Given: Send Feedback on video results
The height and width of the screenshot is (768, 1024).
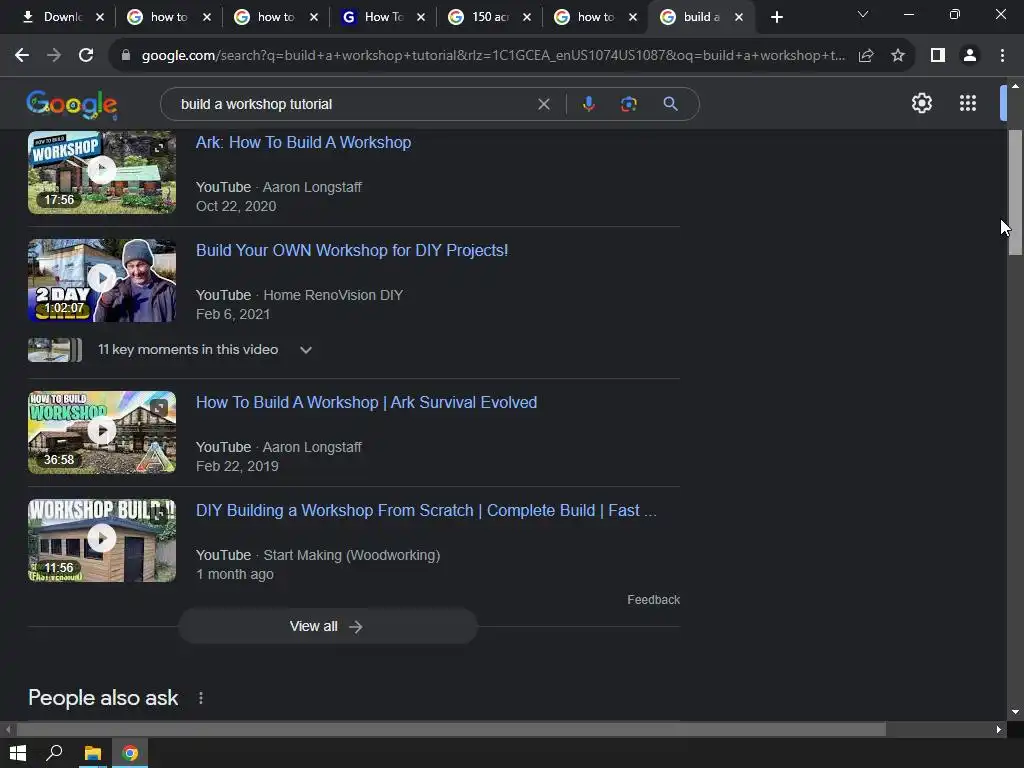Looking at the screenshot, I should pyautogui.click(x=653, y=600).
